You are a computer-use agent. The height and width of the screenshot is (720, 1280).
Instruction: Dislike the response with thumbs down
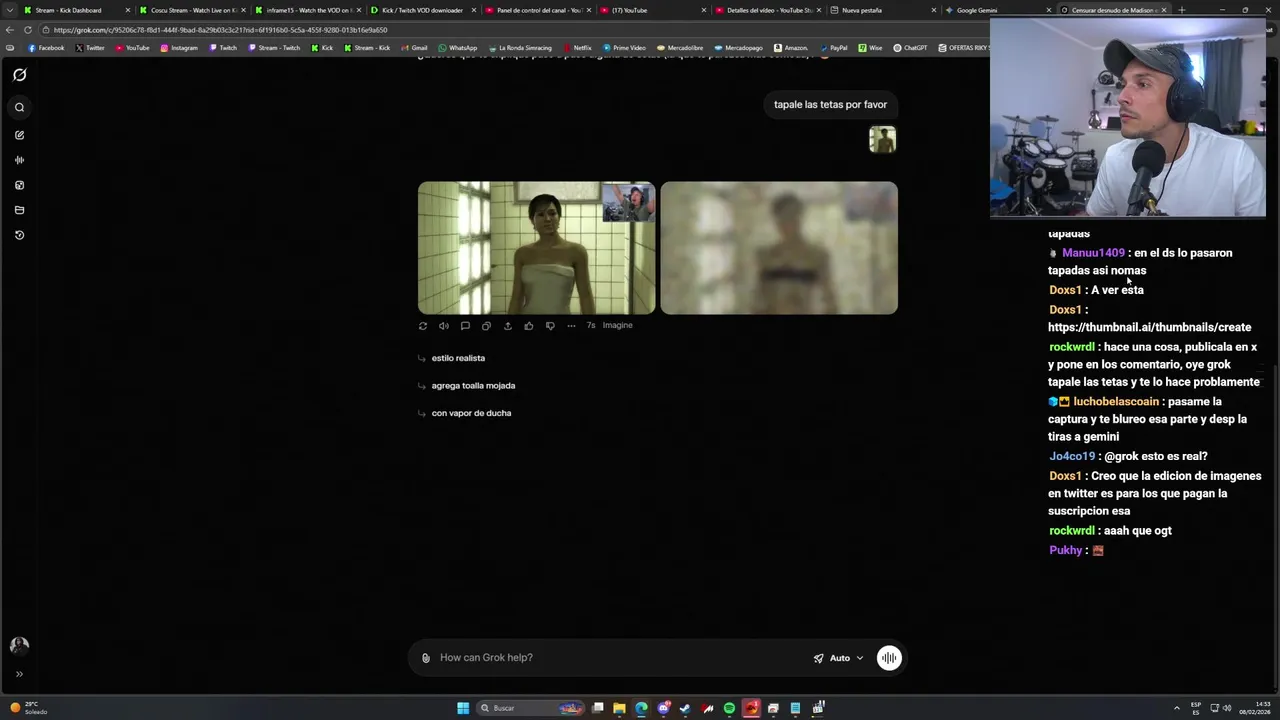click(x=550, y=326)
